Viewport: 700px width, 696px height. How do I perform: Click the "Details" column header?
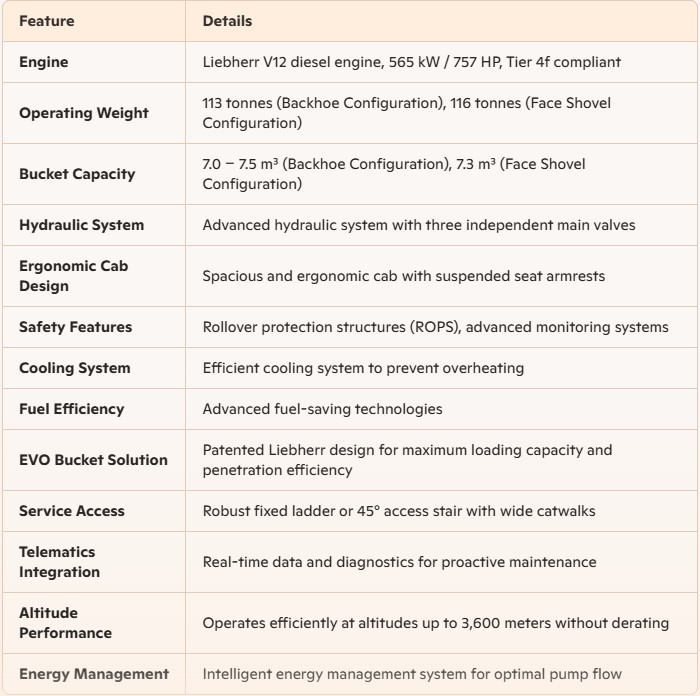pyautogui.click(x=227, y=21)
